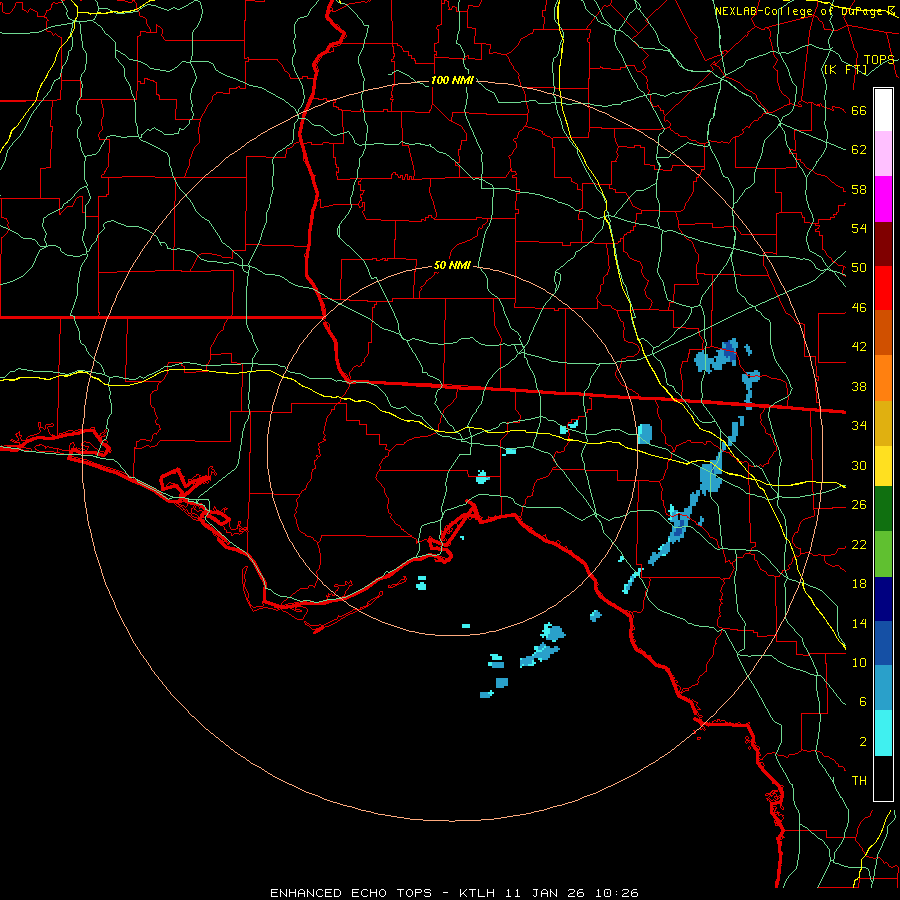The image size is (900, 900).
Task: Click the legend value "42"
Action: click(859, 347)
